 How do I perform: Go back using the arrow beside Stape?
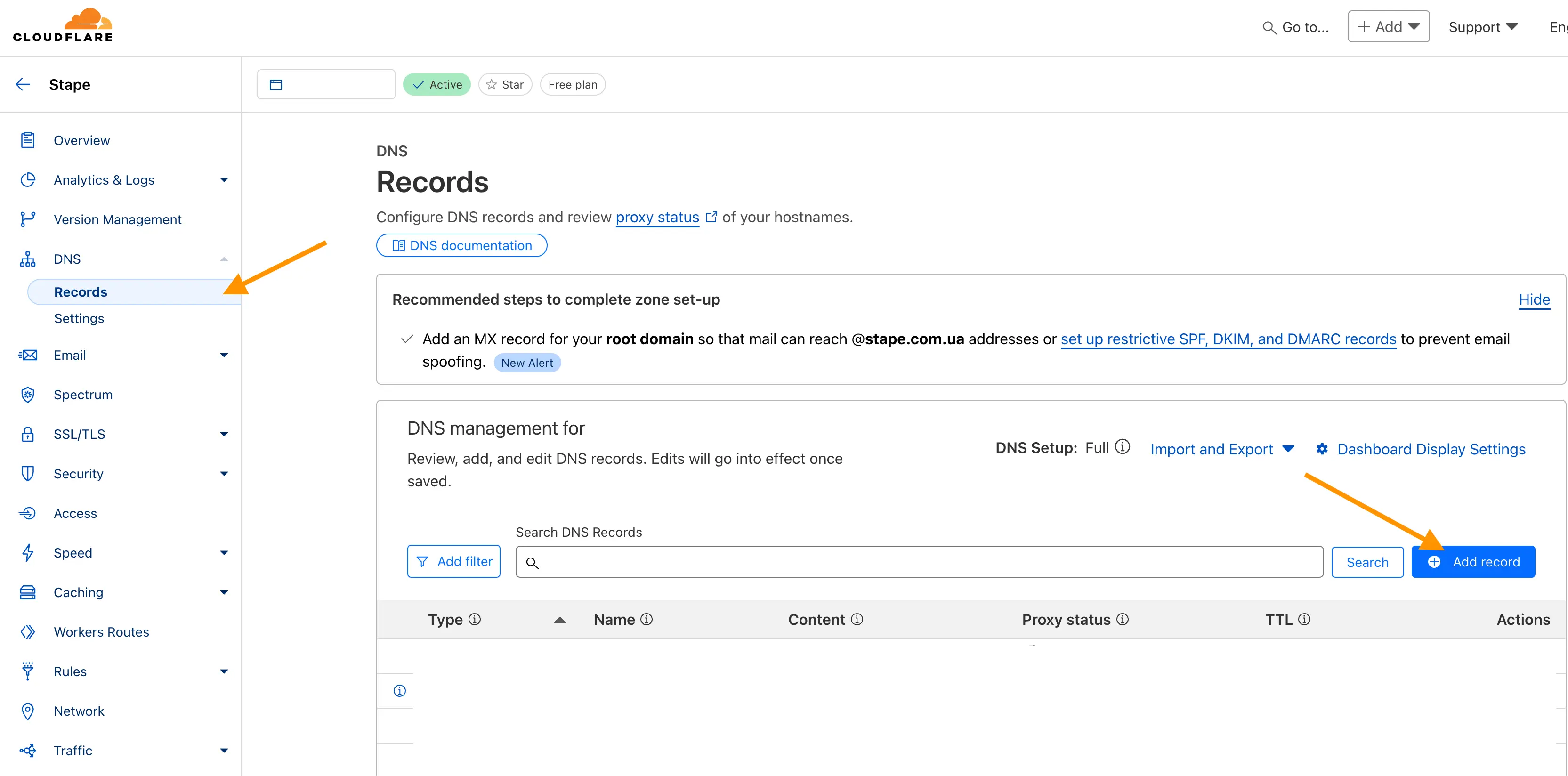pos(23,85)
